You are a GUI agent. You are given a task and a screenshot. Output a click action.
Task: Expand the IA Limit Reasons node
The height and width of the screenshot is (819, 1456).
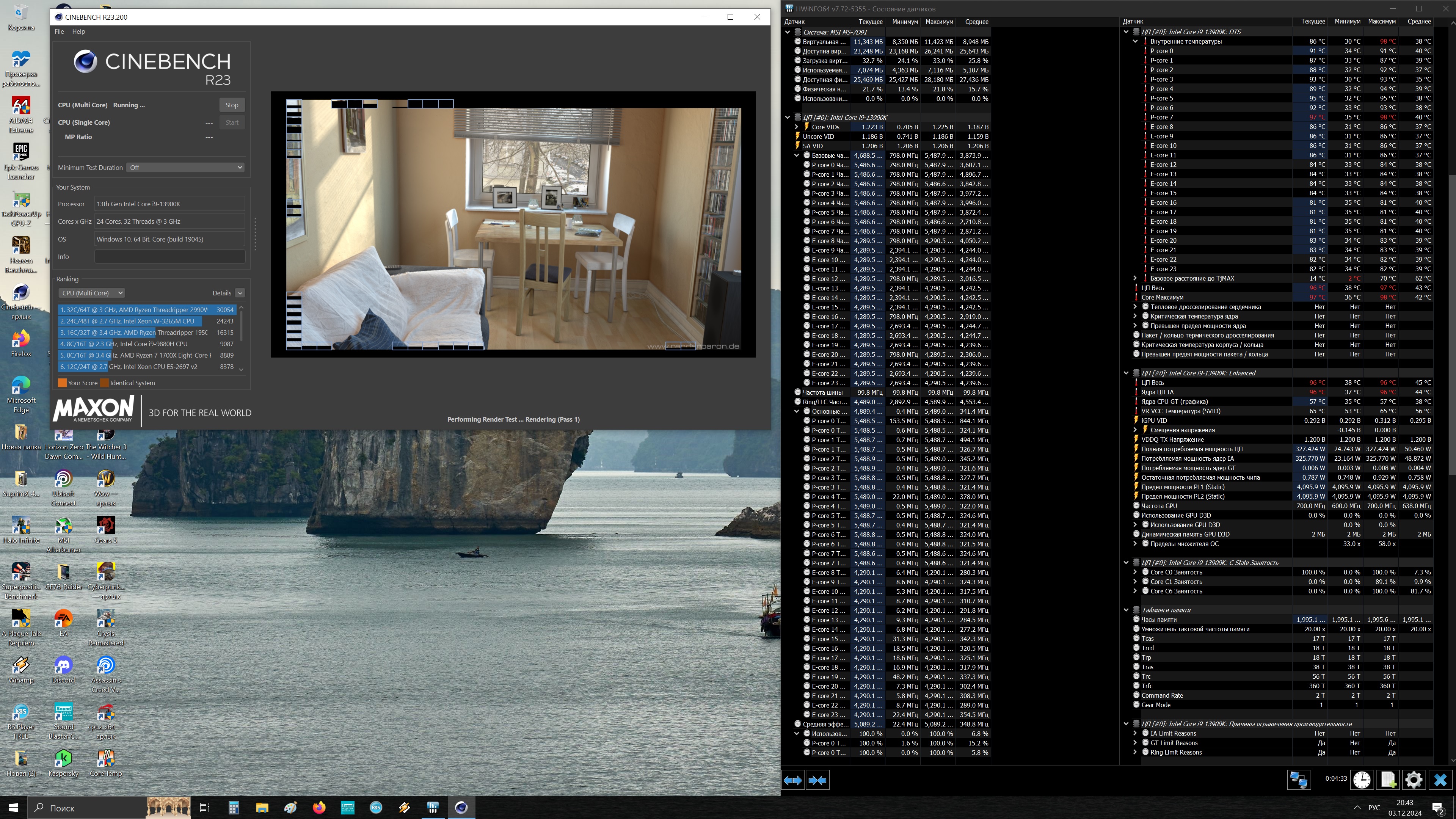tap(1134, 734)
